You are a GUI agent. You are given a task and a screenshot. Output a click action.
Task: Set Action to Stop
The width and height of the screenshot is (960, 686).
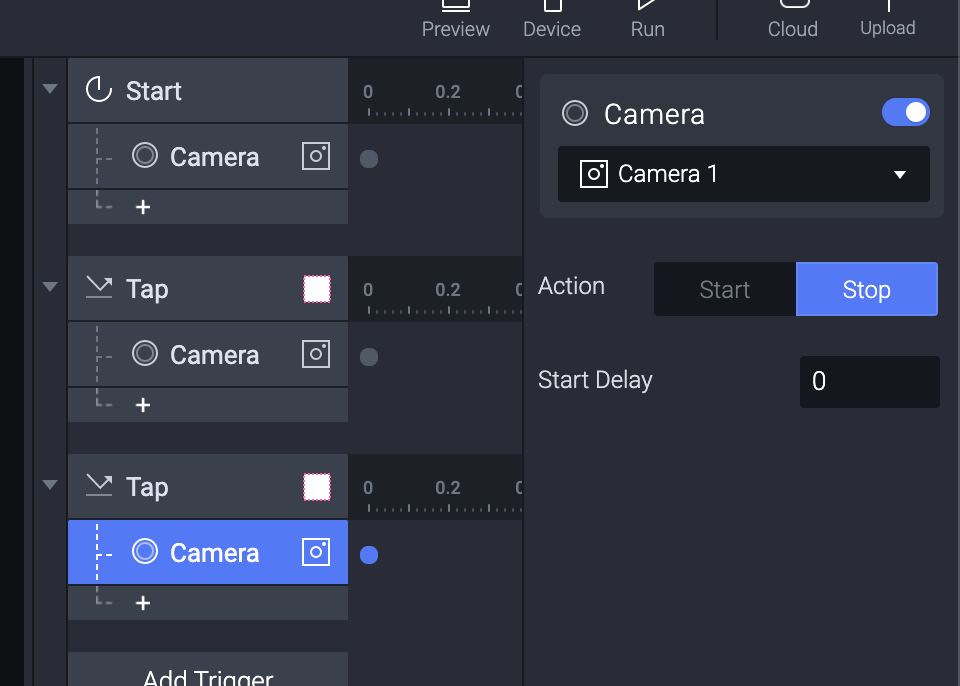(866, 290)
